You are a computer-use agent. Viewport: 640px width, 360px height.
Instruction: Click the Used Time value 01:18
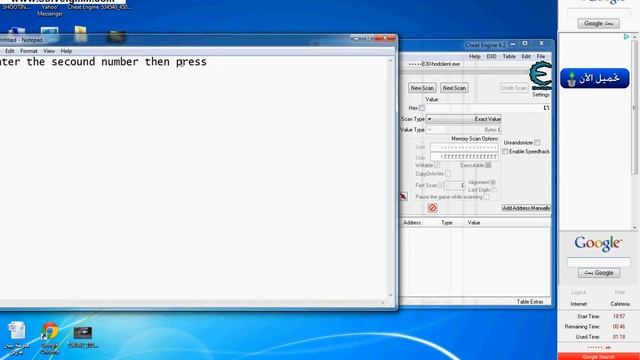619,337
